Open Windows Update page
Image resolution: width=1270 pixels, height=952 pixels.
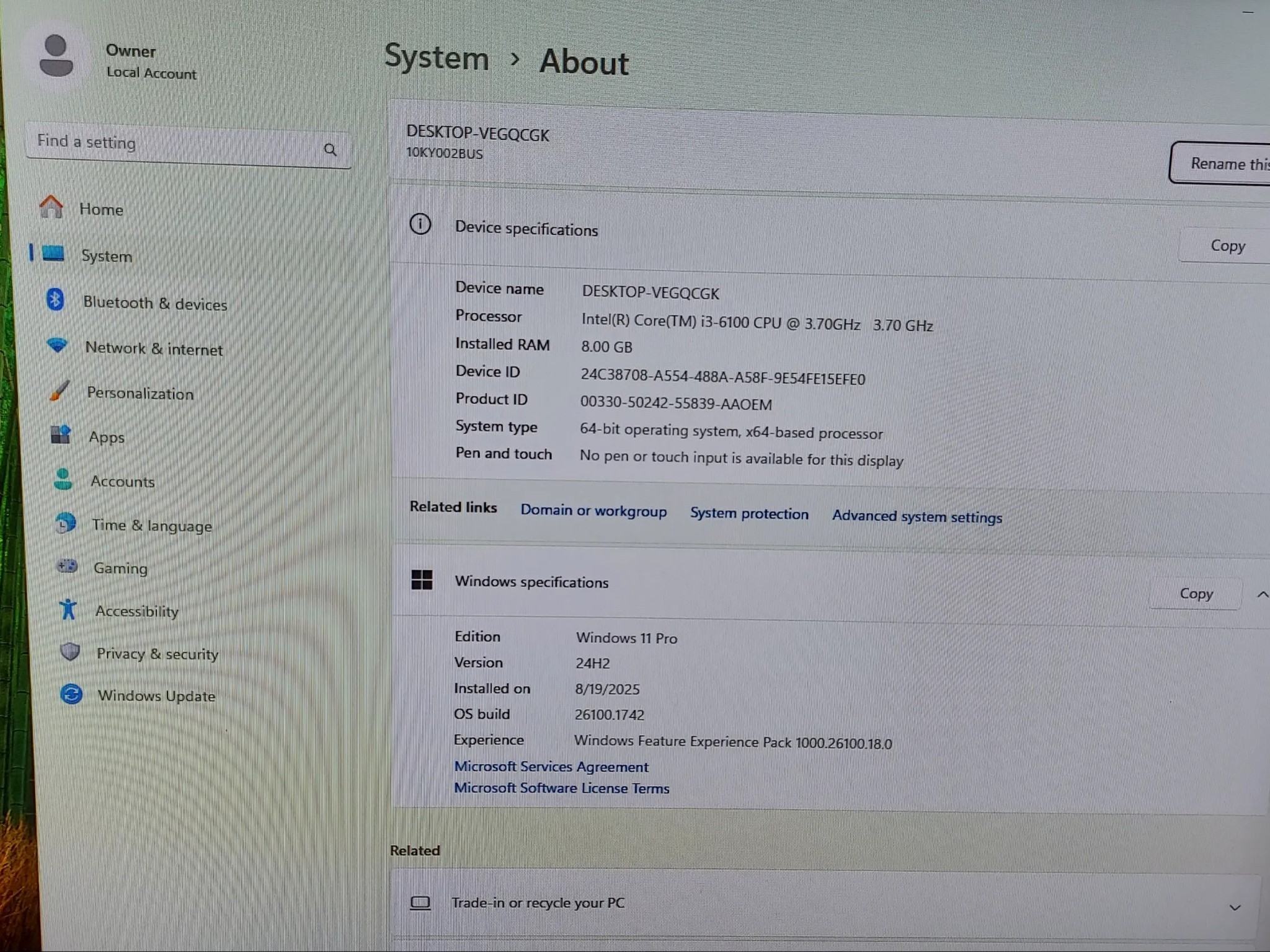156,696
